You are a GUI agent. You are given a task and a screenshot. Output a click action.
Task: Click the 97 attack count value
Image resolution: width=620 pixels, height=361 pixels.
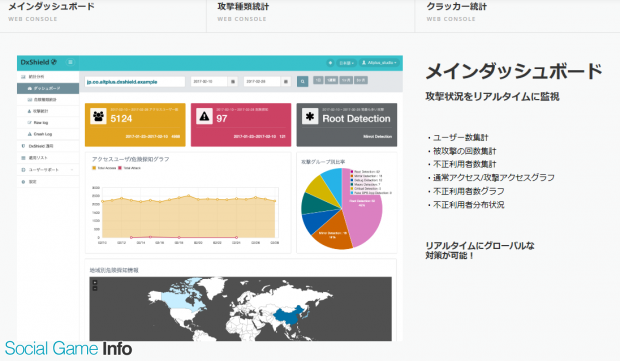point(222,119)
